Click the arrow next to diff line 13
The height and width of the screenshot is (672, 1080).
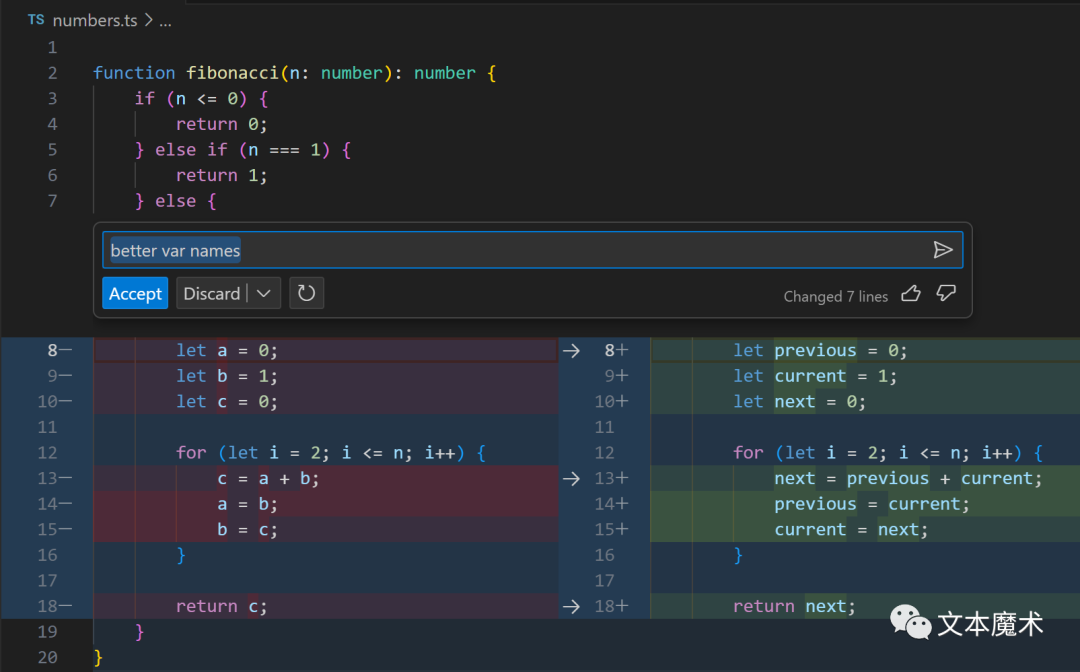(571, 479)
